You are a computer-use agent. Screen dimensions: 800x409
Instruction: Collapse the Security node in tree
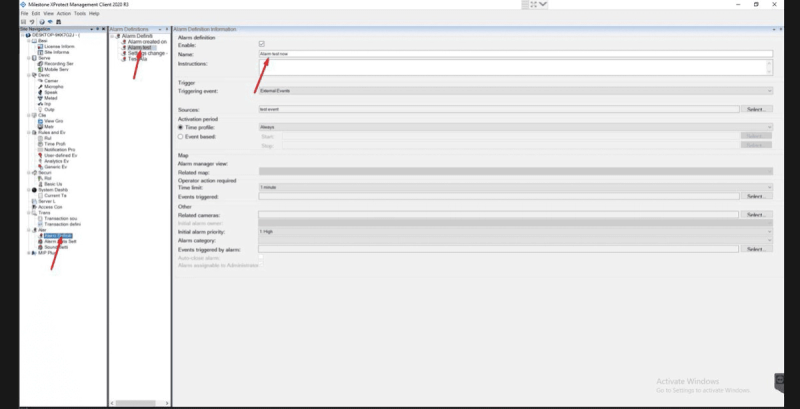pyautogui.click(x=29, y=172)
